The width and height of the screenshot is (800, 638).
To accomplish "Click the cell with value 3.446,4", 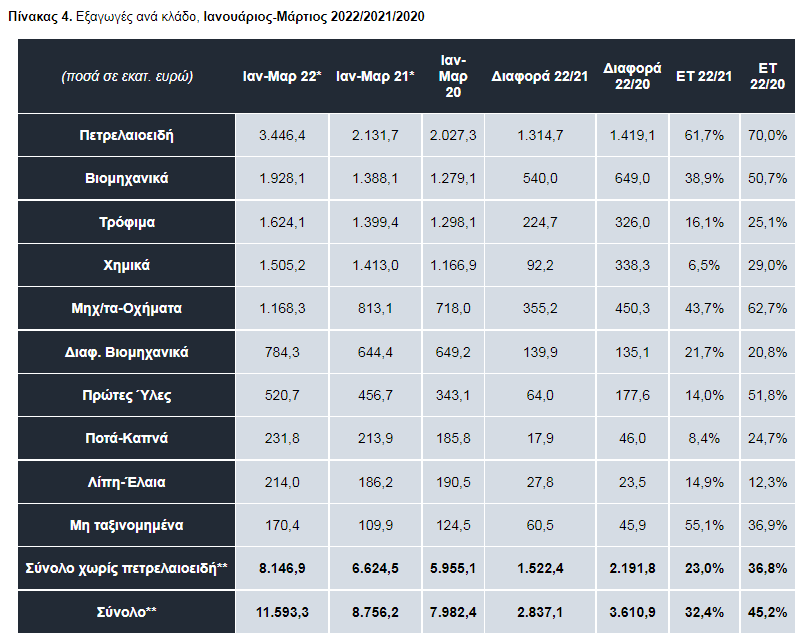I will point(281,135).
